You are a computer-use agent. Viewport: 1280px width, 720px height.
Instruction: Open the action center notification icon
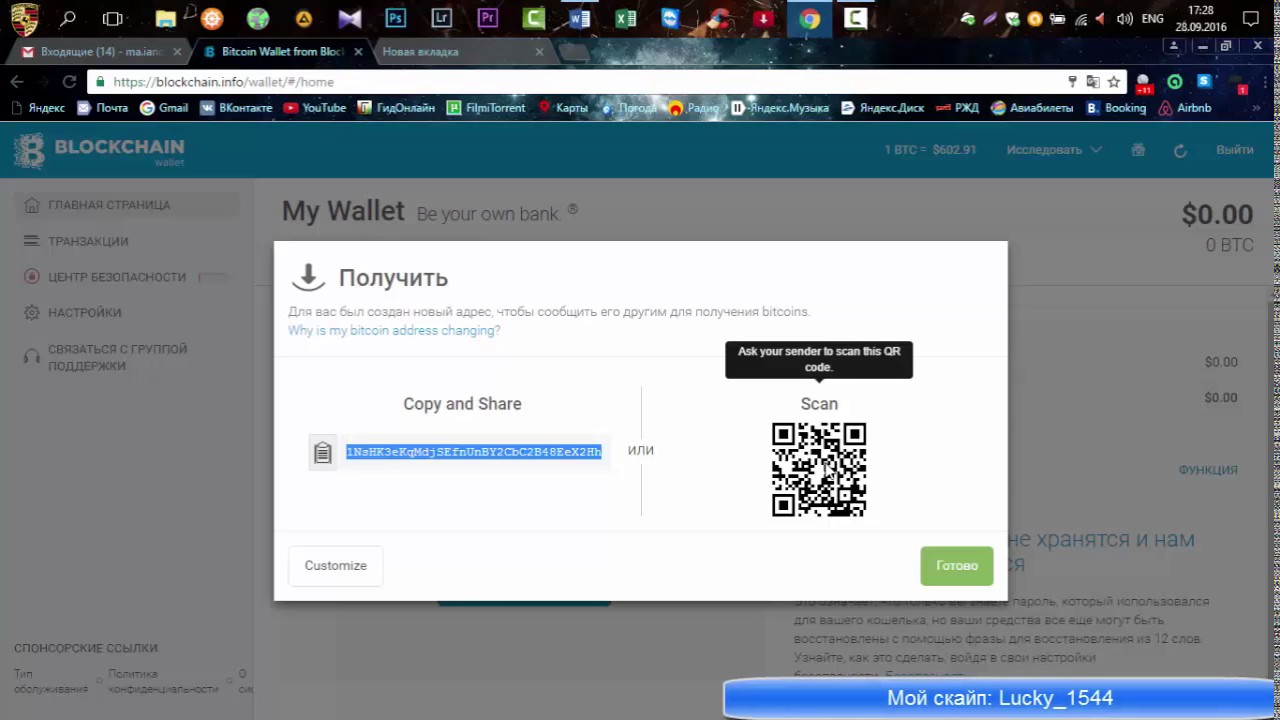[1250, 18]
